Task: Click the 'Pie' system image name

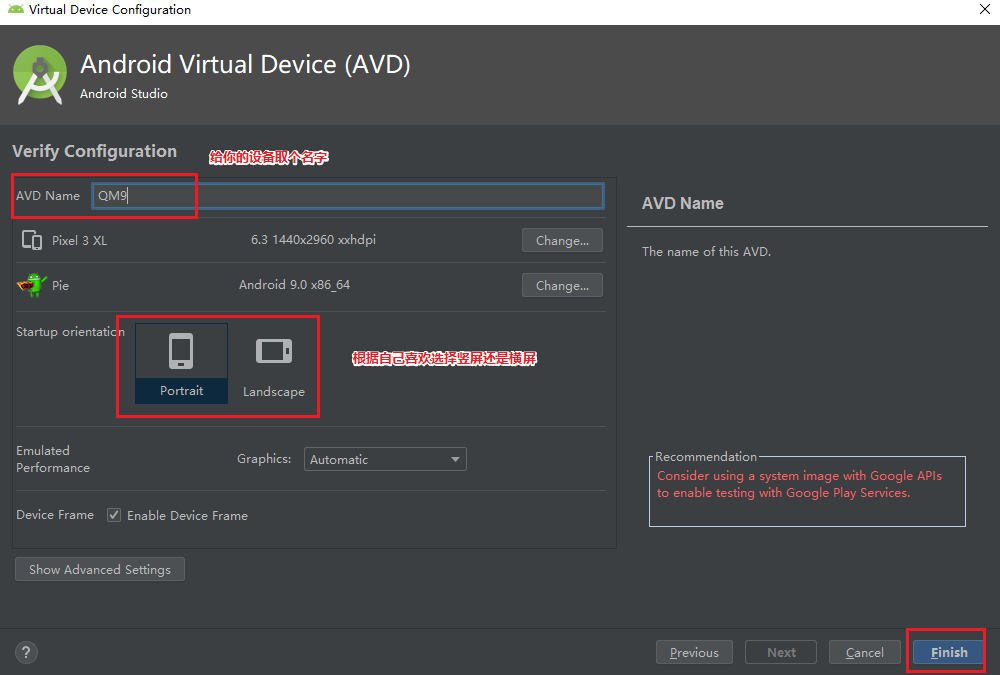Action: [61, 285]
